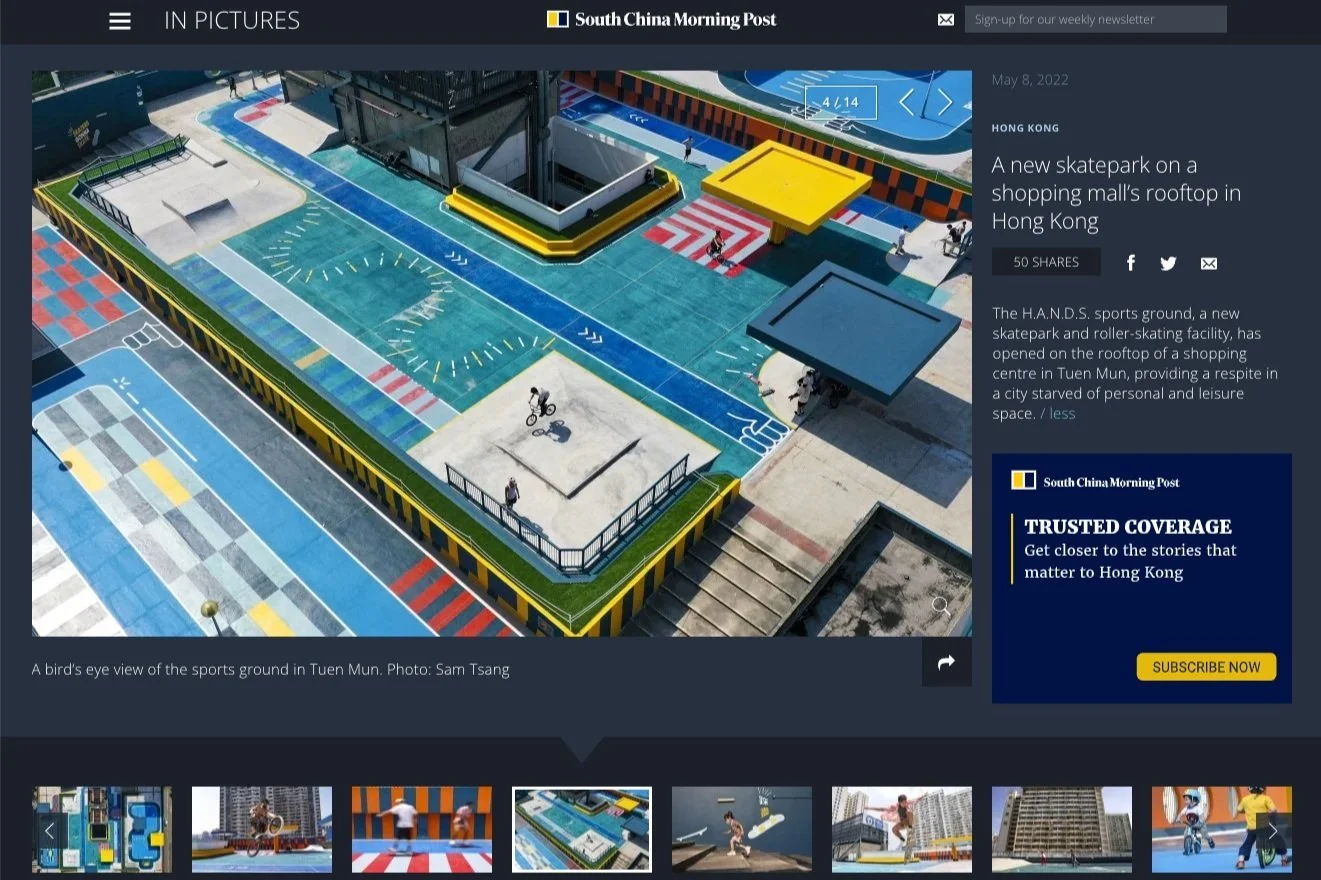The image size is (1321, 880).
Task: Click the headline about the new skatepark
Action: click(1116, 193)
